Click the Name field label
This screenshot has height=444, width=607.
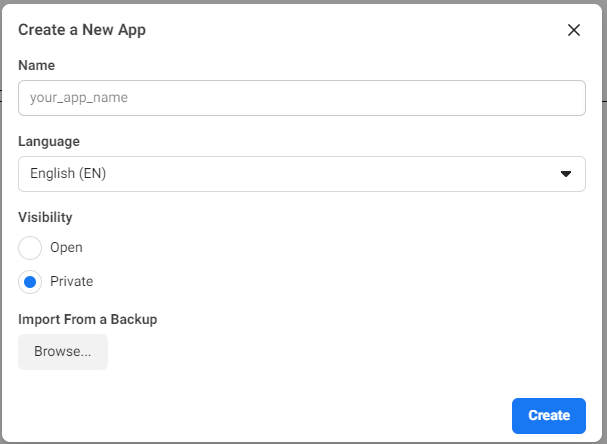(37, 65)
